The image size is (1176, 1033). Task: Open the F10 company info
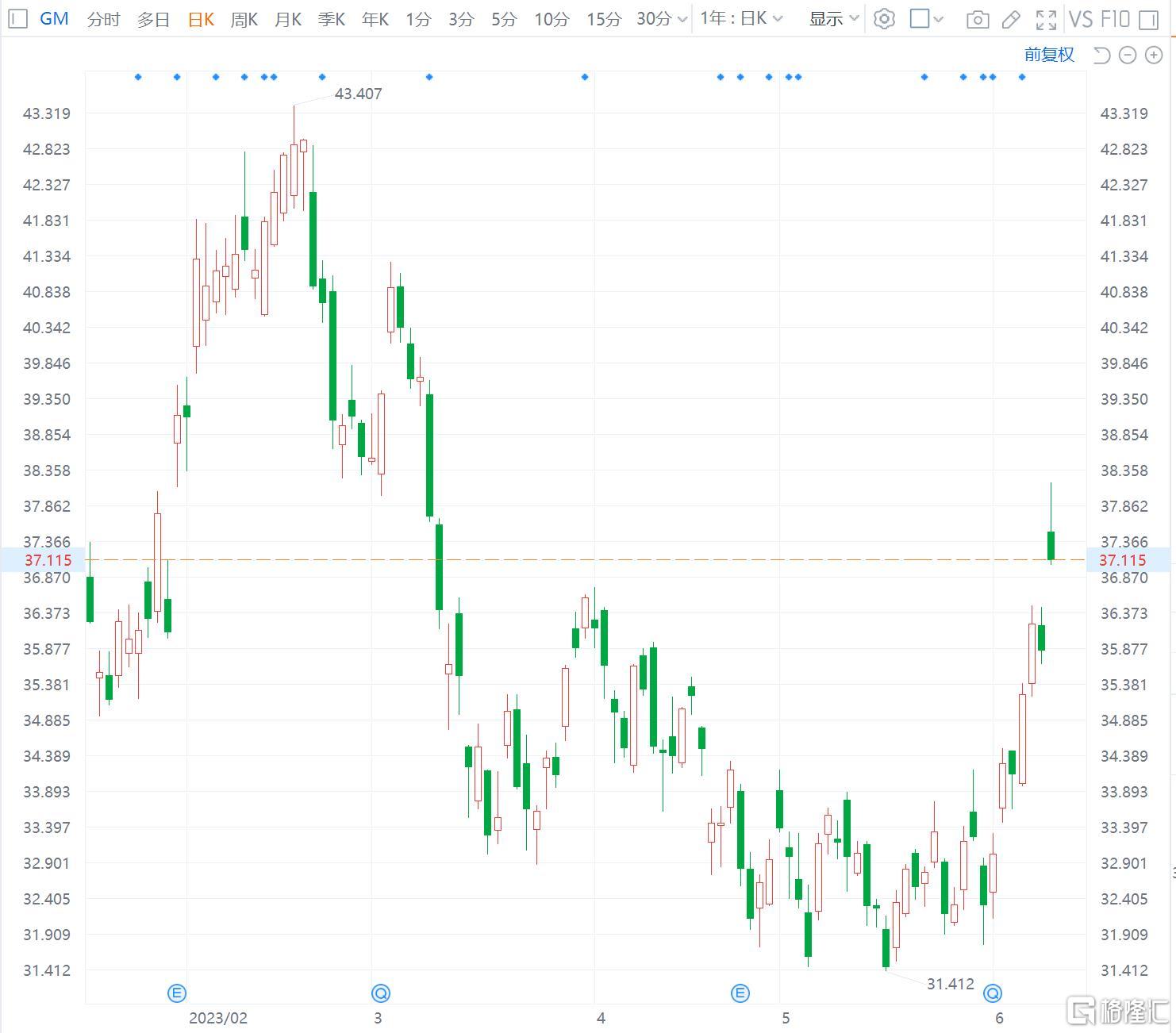pyautogui.click(x=1115, y=19)
